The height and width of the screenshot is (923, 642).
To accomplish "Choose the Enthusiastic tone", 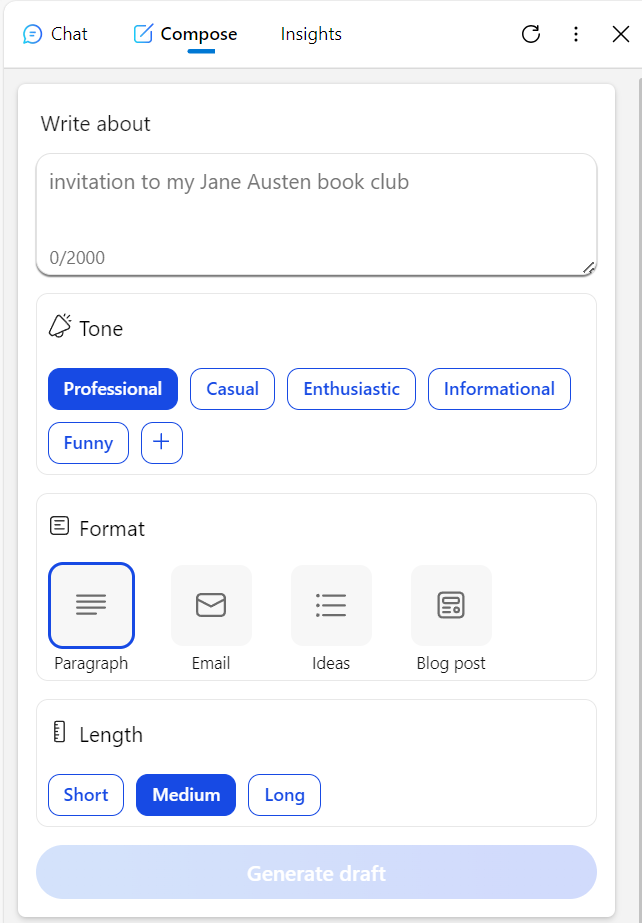I will (351, 389).
